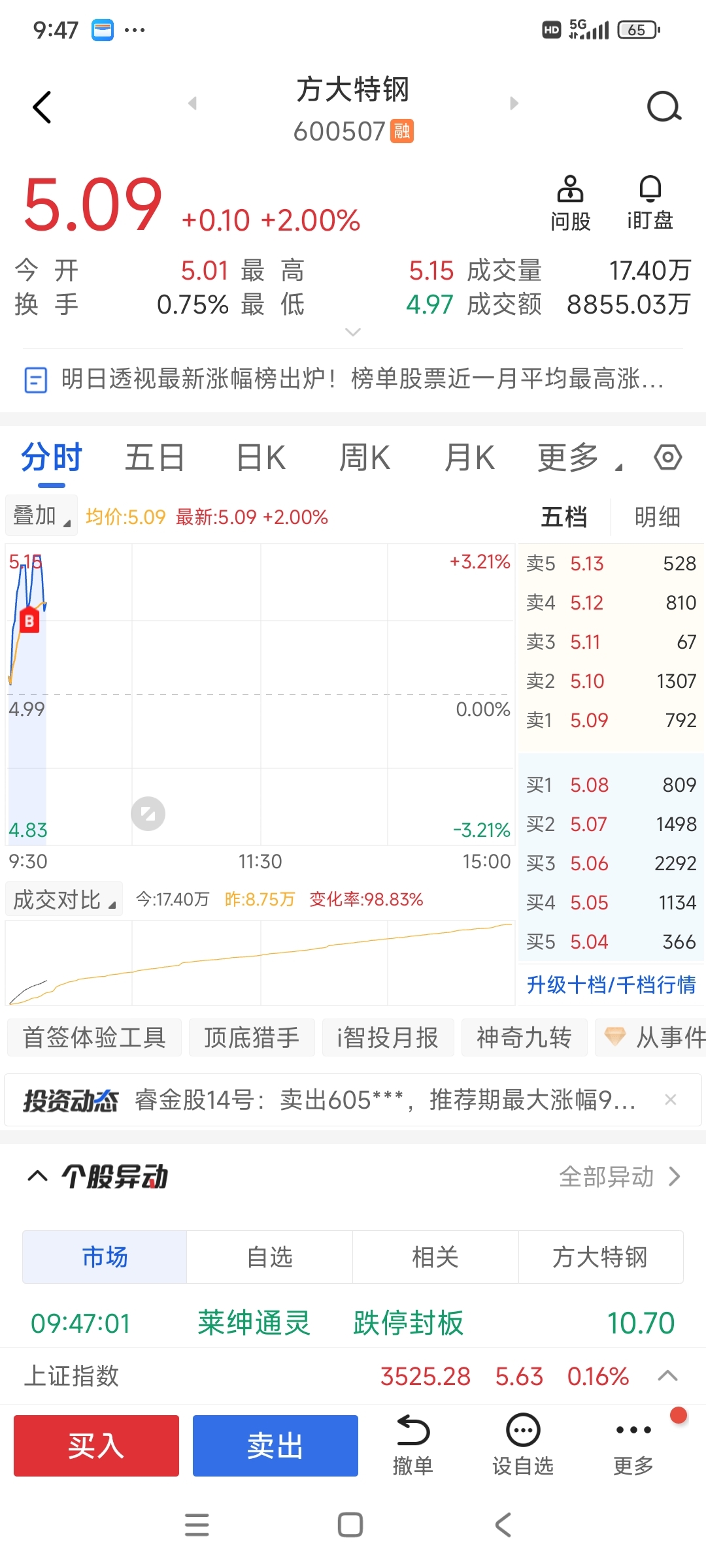Viewport: 706px width, 1568px height.
Task: Tap 上证指数 3525.28 index row
Action: [353, 1376]
